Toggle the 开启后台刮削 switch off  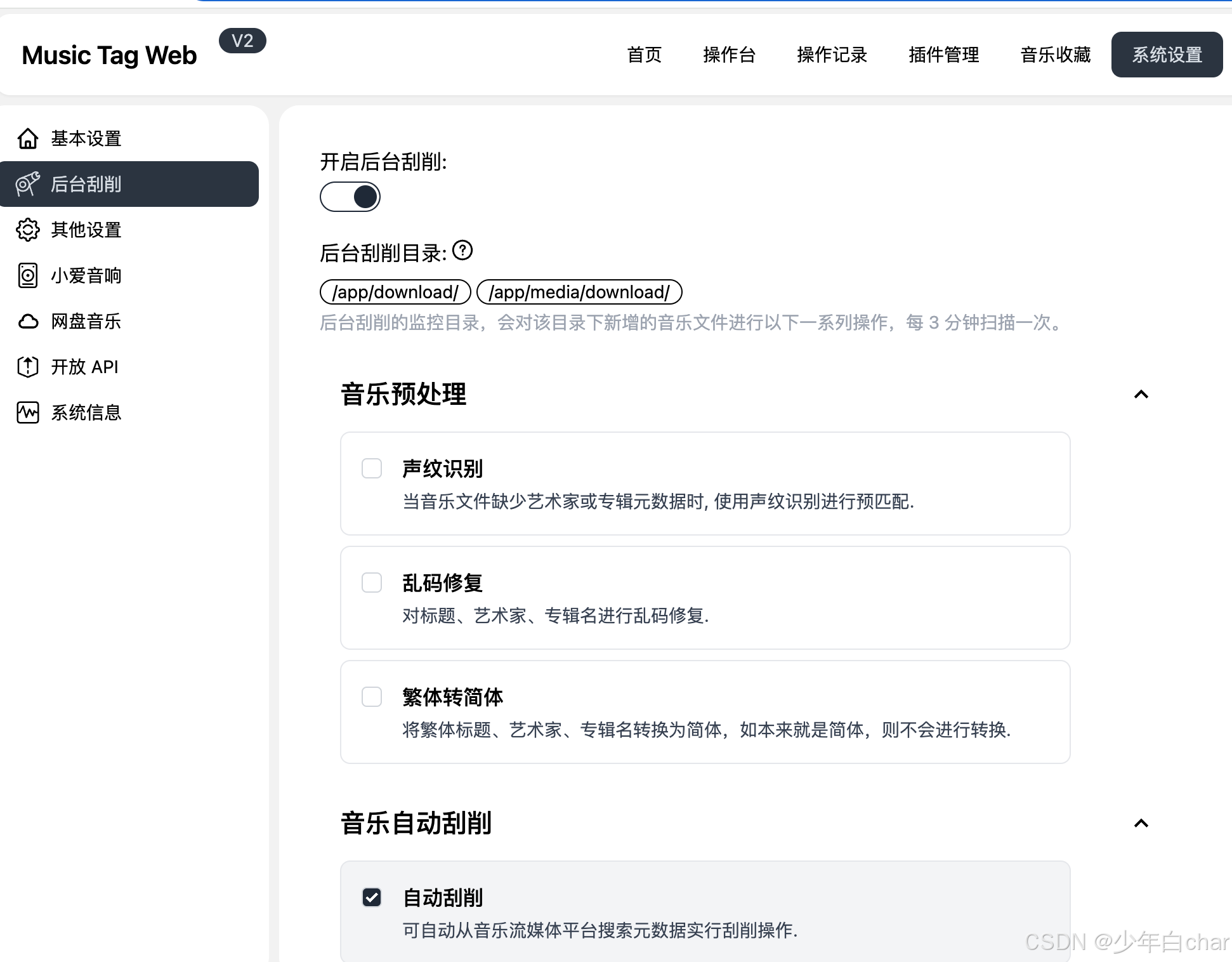click(x=350, y=197)
